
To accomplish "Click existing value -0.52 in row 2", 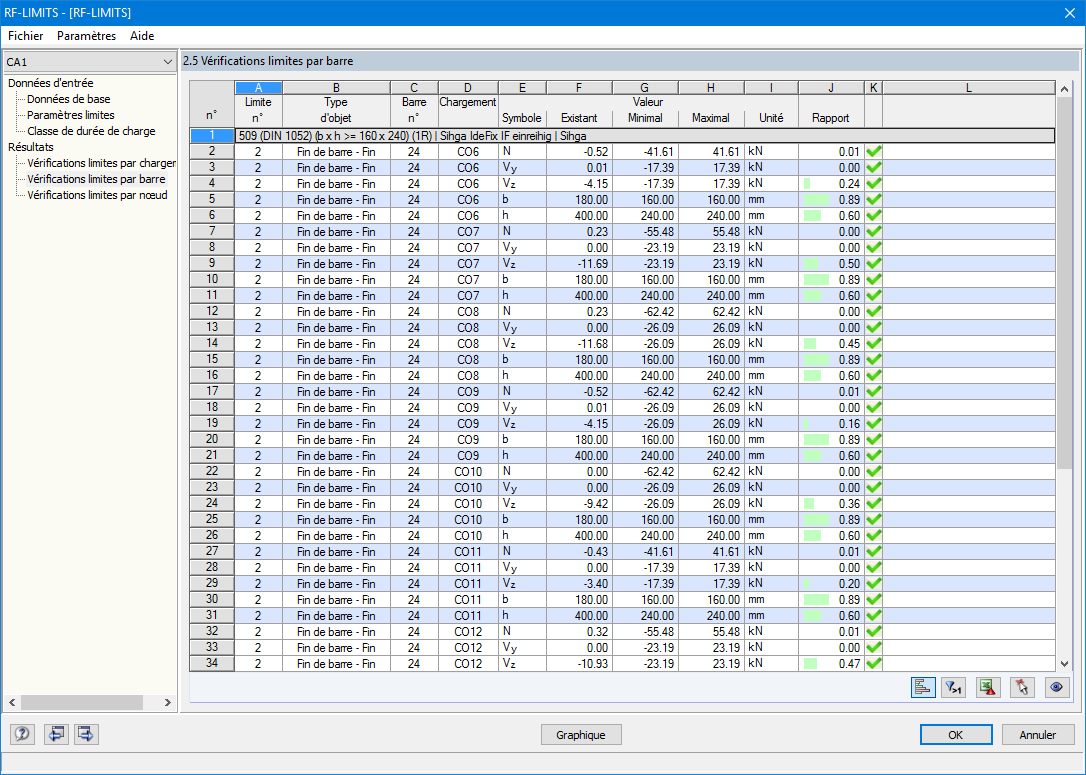I will click(x=579, y=152).
